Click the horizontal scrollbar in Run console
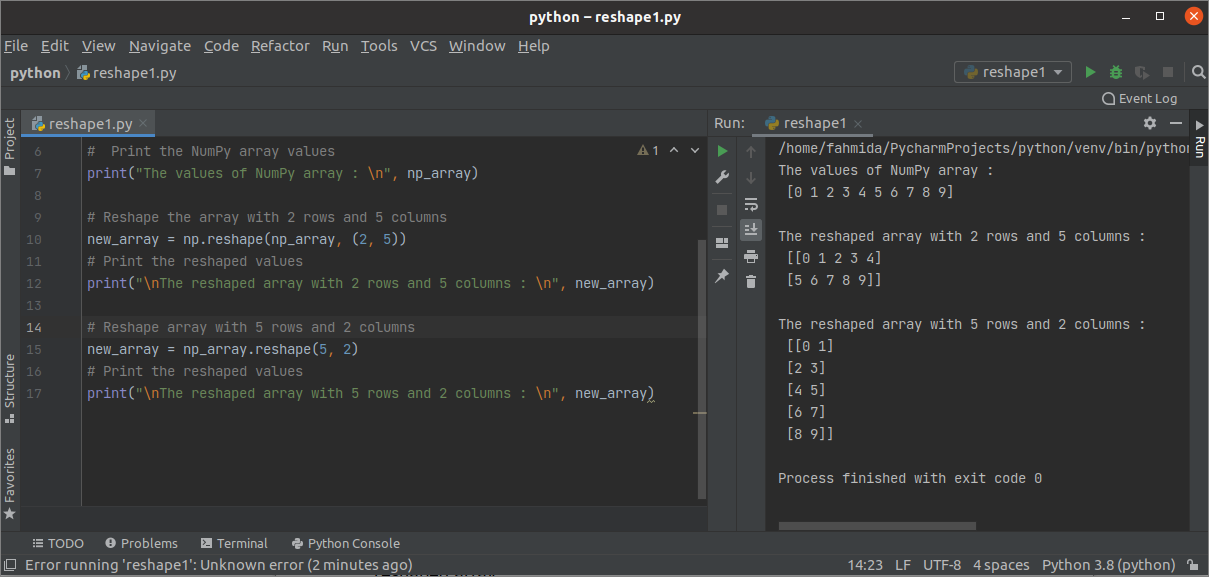Screen dimensions: 1209x577 876,525
